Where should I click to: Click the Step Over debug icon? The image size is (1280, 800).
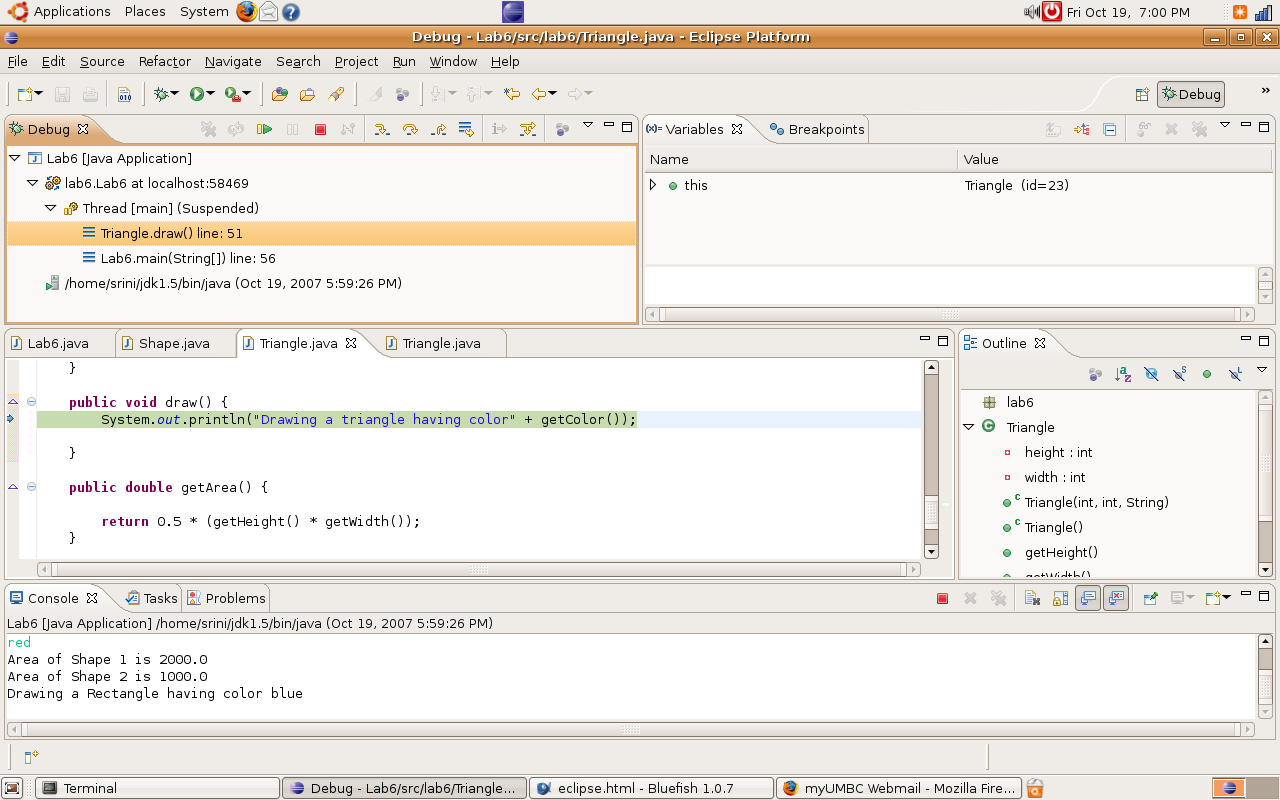(x=410, y=129)
